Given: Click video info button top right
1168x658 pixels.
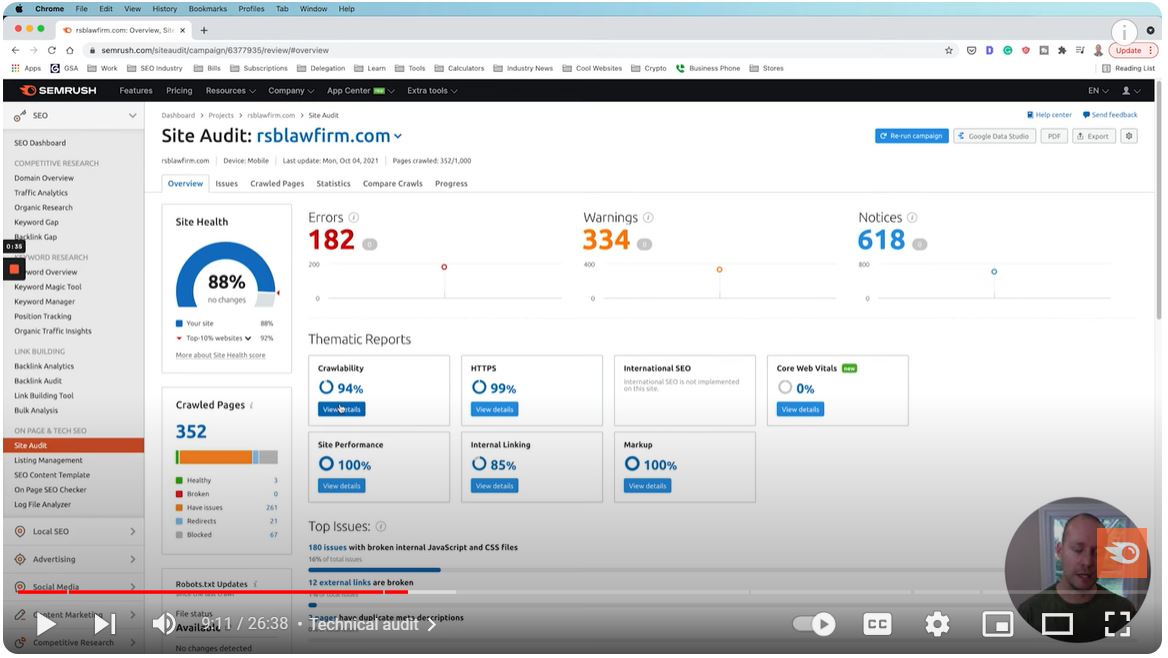Looking at the screenshot, I should point(1123,32).
